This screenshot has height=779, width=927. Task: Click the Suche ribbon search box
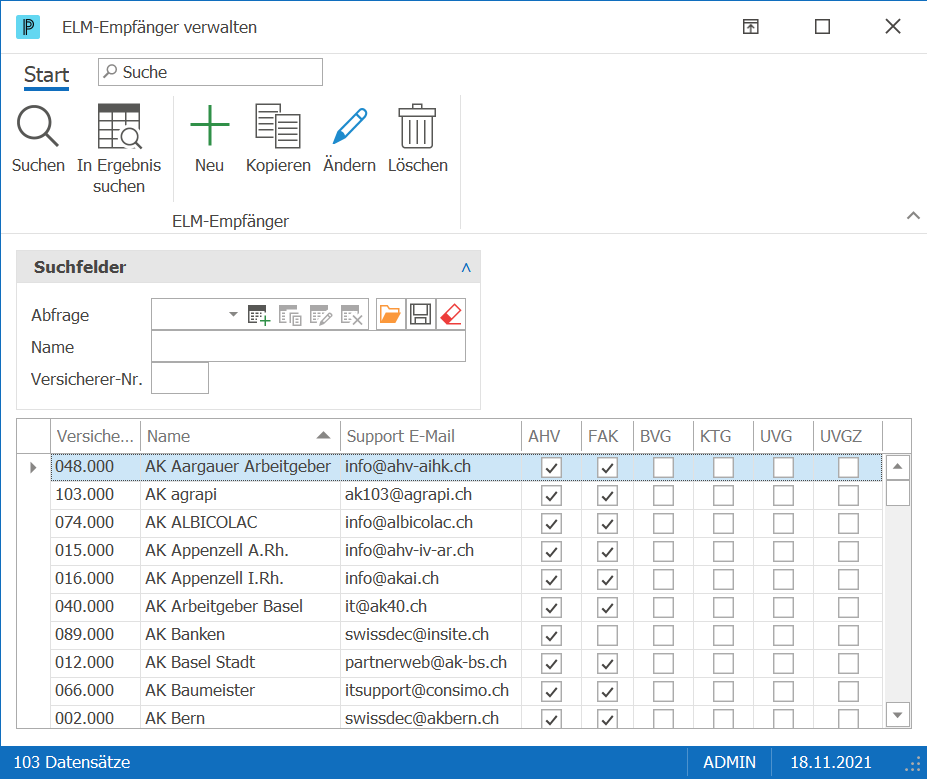click(210, 72)
